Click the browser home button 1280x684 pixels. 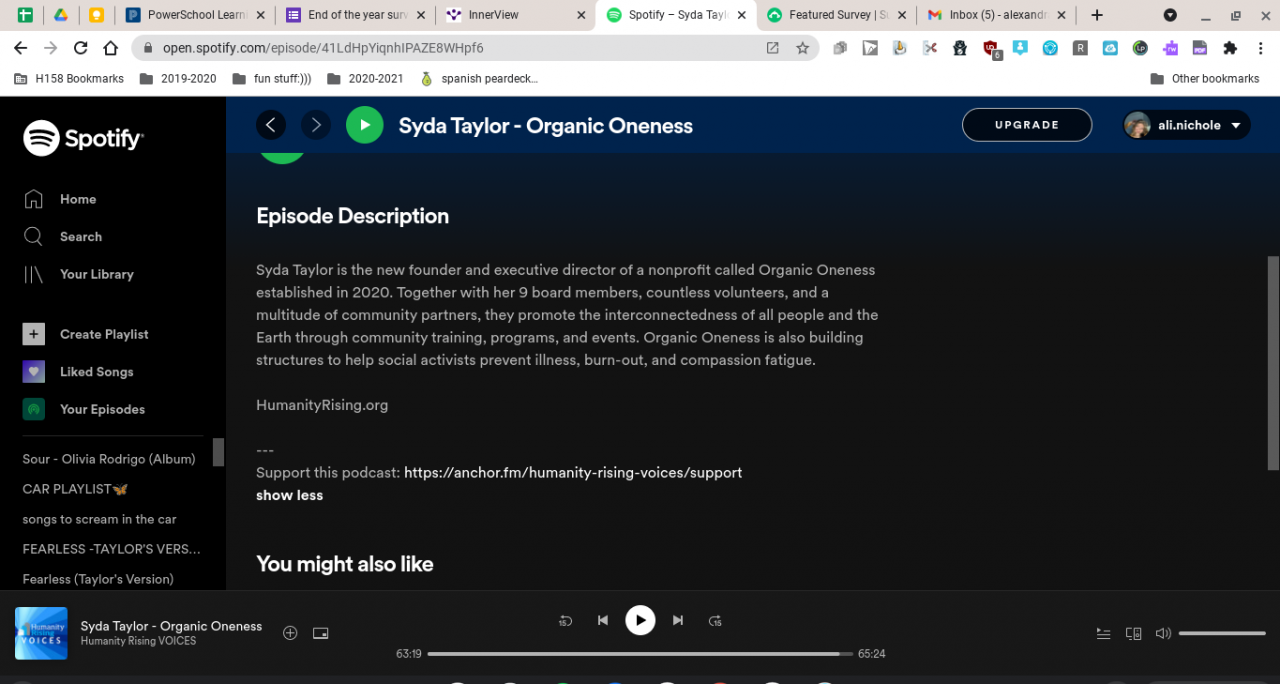[111, 48]
